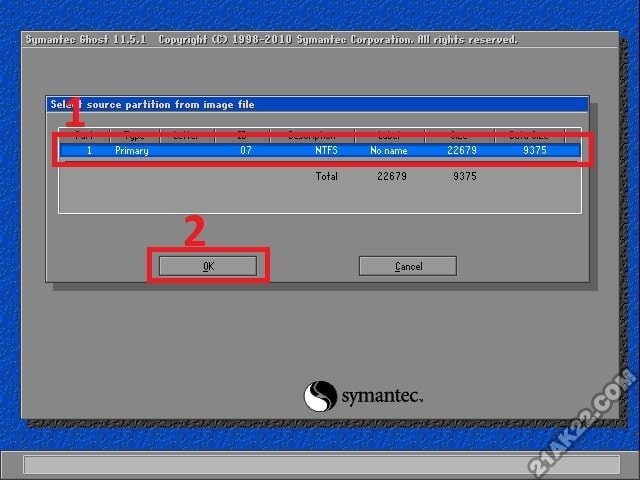The image size is (640, 480).
Task: Select partition row 1 Primary
Action: click(320, 150)
